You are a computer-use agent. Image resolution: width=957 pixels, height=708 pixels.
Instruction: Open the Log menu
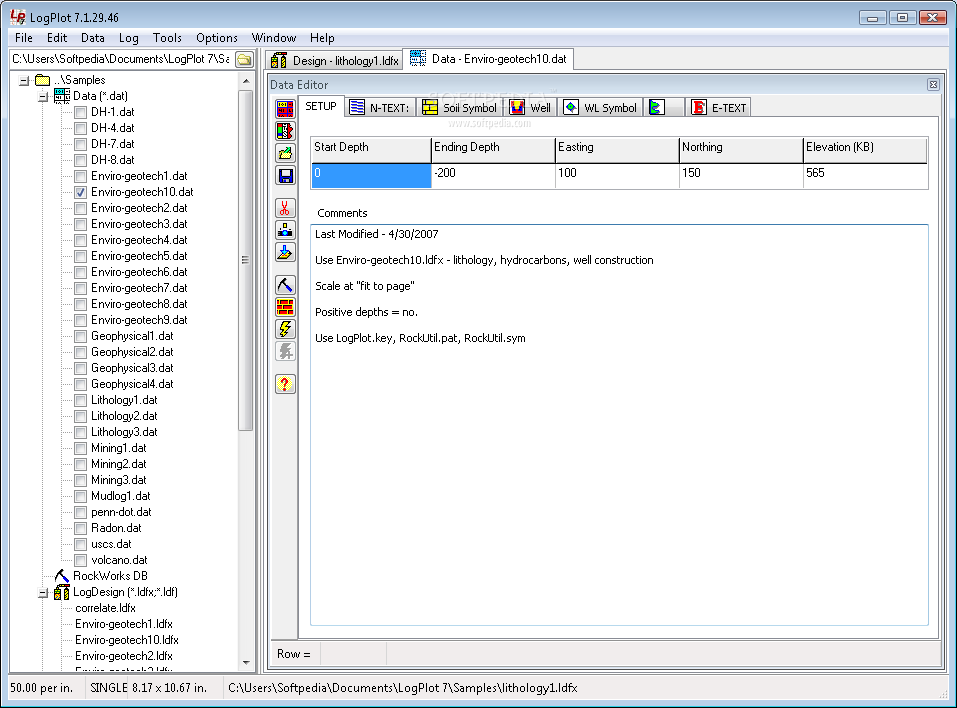tap(129, 38)
